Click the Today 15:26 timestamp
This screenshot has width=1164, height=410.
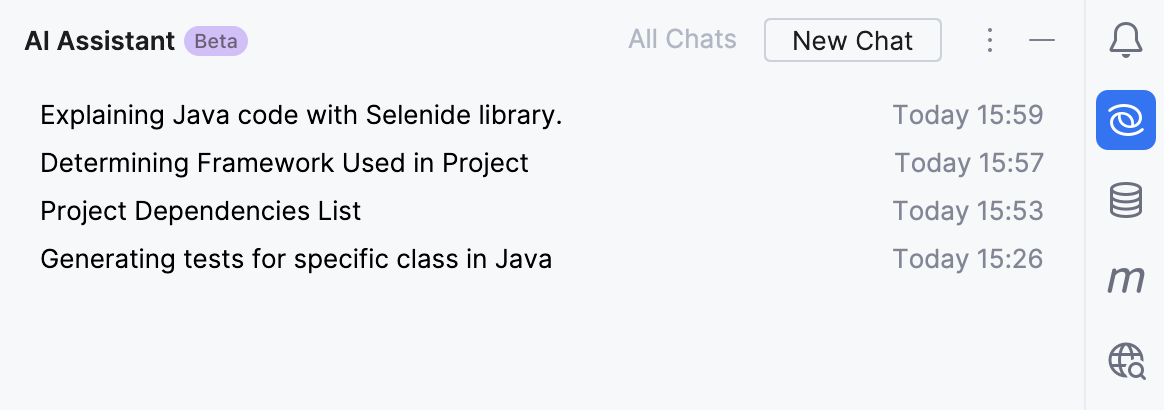point(968,259)
